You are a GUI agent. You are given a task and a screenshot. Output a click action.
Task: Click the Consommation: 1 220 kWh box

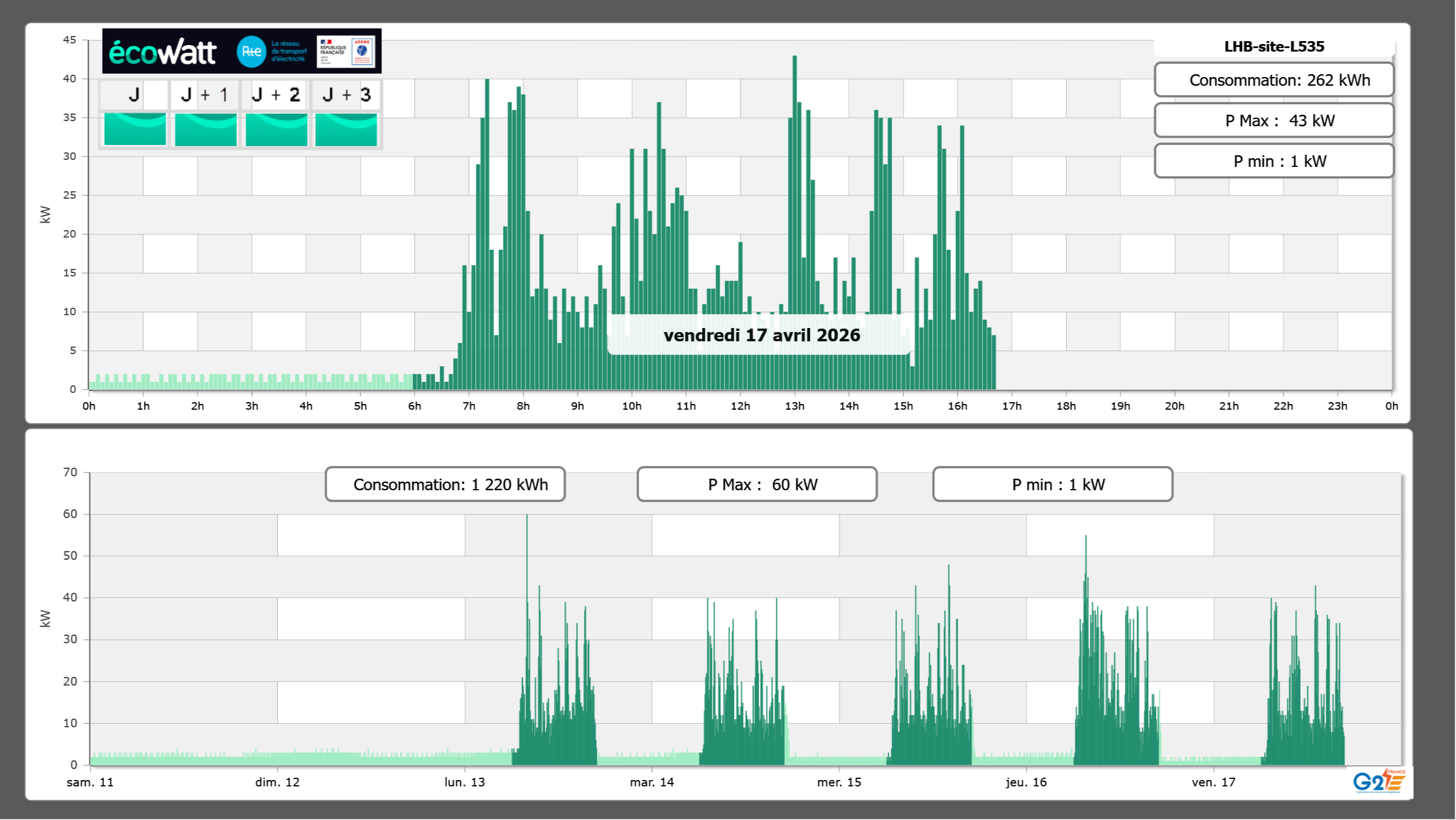pyautogui.click(x=445, y=484)
